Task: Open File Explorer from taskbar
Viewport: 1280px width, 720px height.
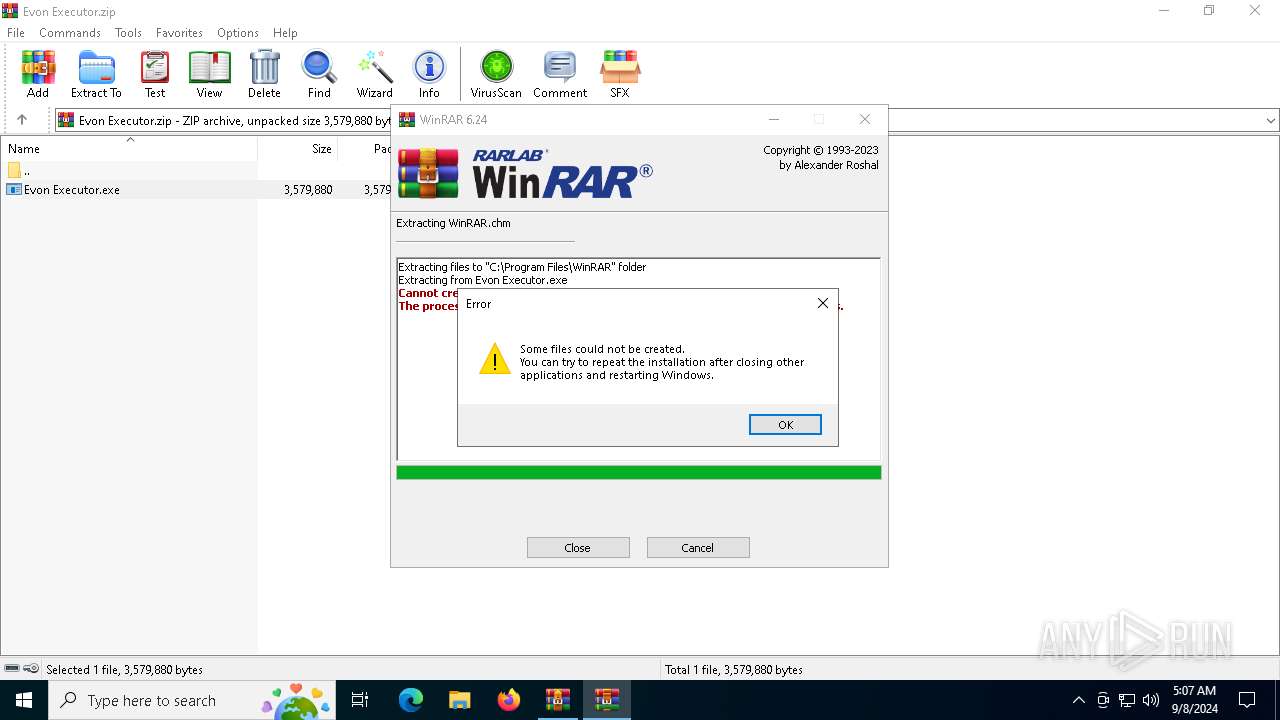Action: pyautogui.click(x=459, y=700)
